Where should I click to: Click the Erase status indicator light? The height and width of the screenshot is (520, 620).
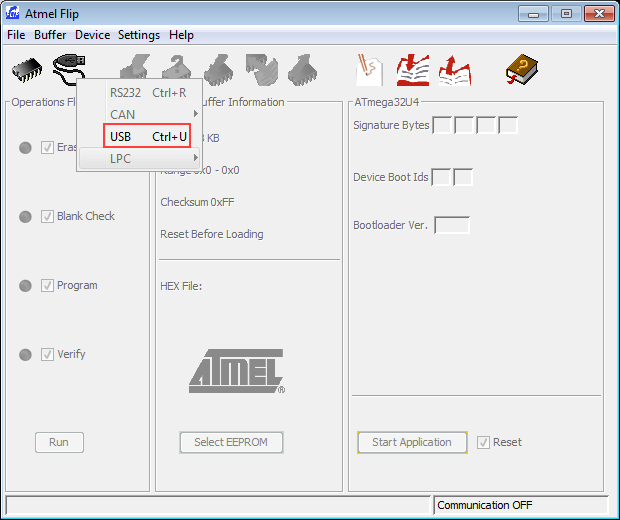[x=25, y=148]
